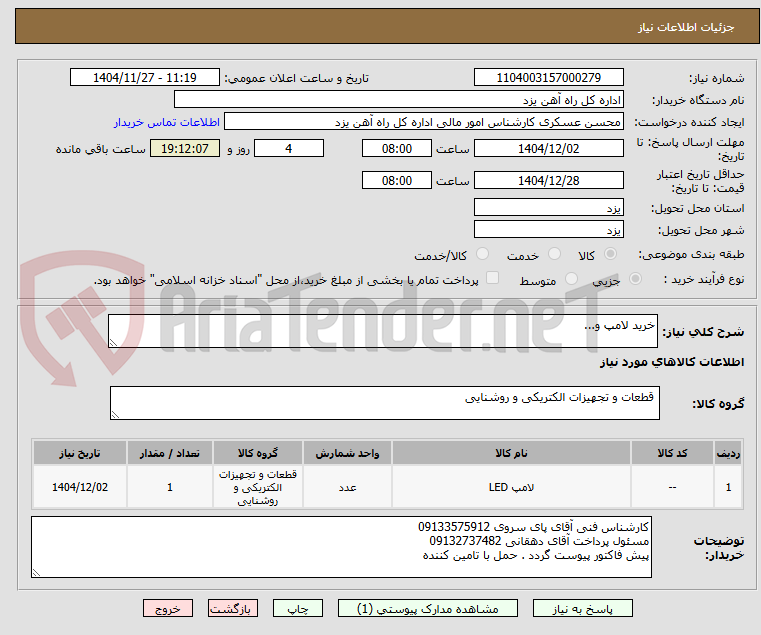Screen dimensions: 761x635
Task: Select the کالا/خدمت radio button
Action: (482, 254)
